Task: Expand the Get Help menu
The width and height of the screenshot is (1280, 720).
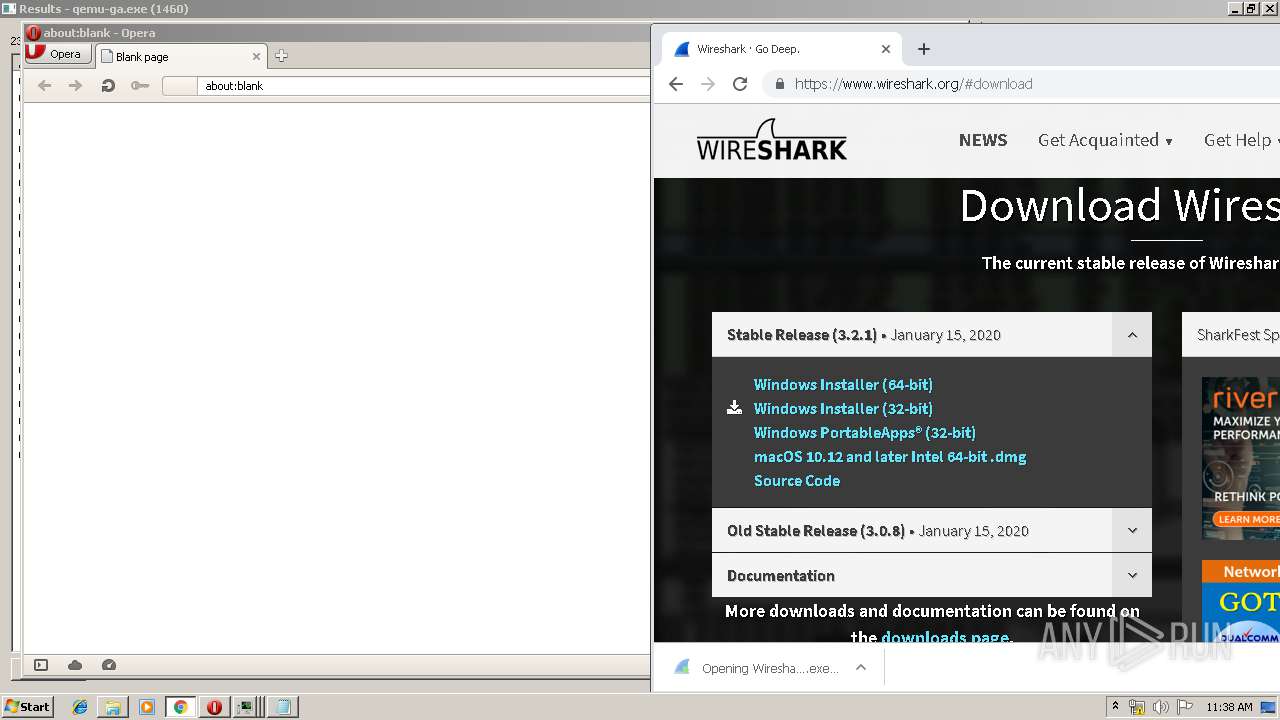Action: 1241,140
